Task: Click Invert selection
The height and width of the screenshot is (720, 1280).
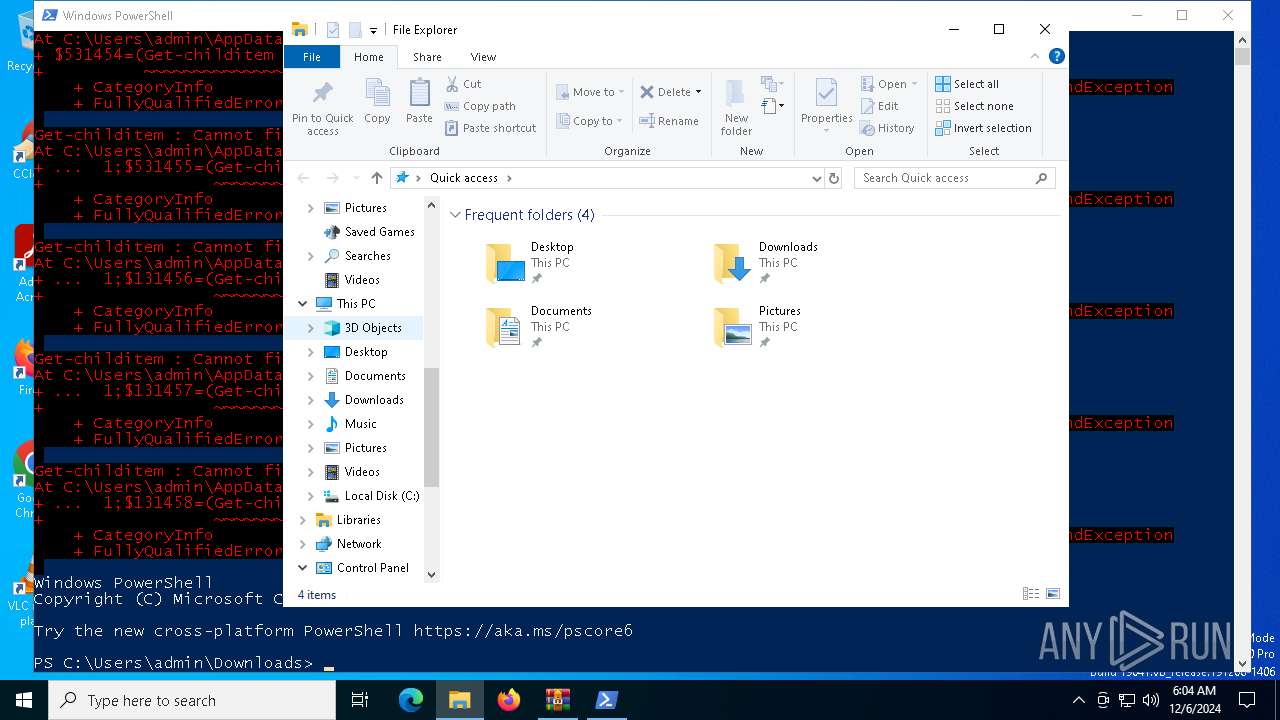Action: point(983,128)
